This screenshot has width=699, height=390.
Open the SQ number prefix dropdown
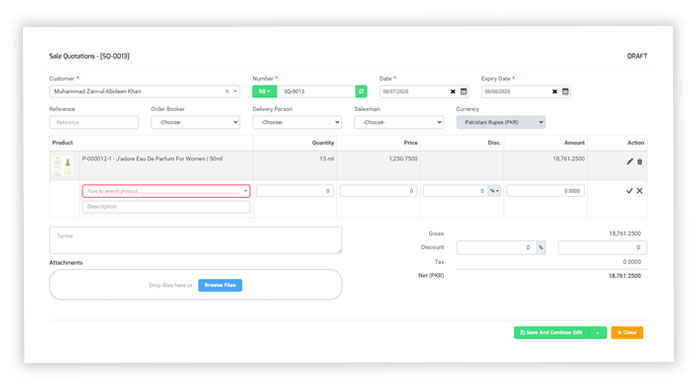coord(264,91)
